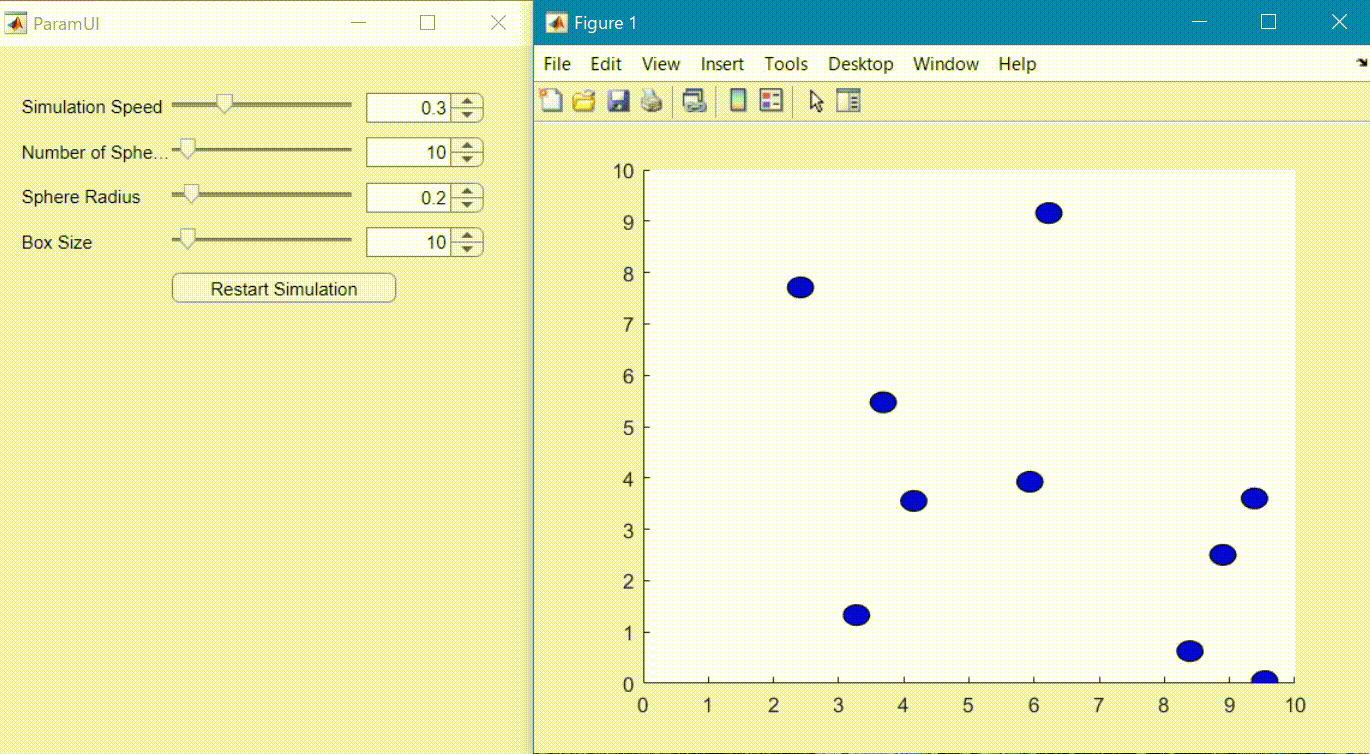The width and height of the screenshot is (1370, 754).
Task: Decrease Number of Spheres with down arrow
Action: [467, 160]
